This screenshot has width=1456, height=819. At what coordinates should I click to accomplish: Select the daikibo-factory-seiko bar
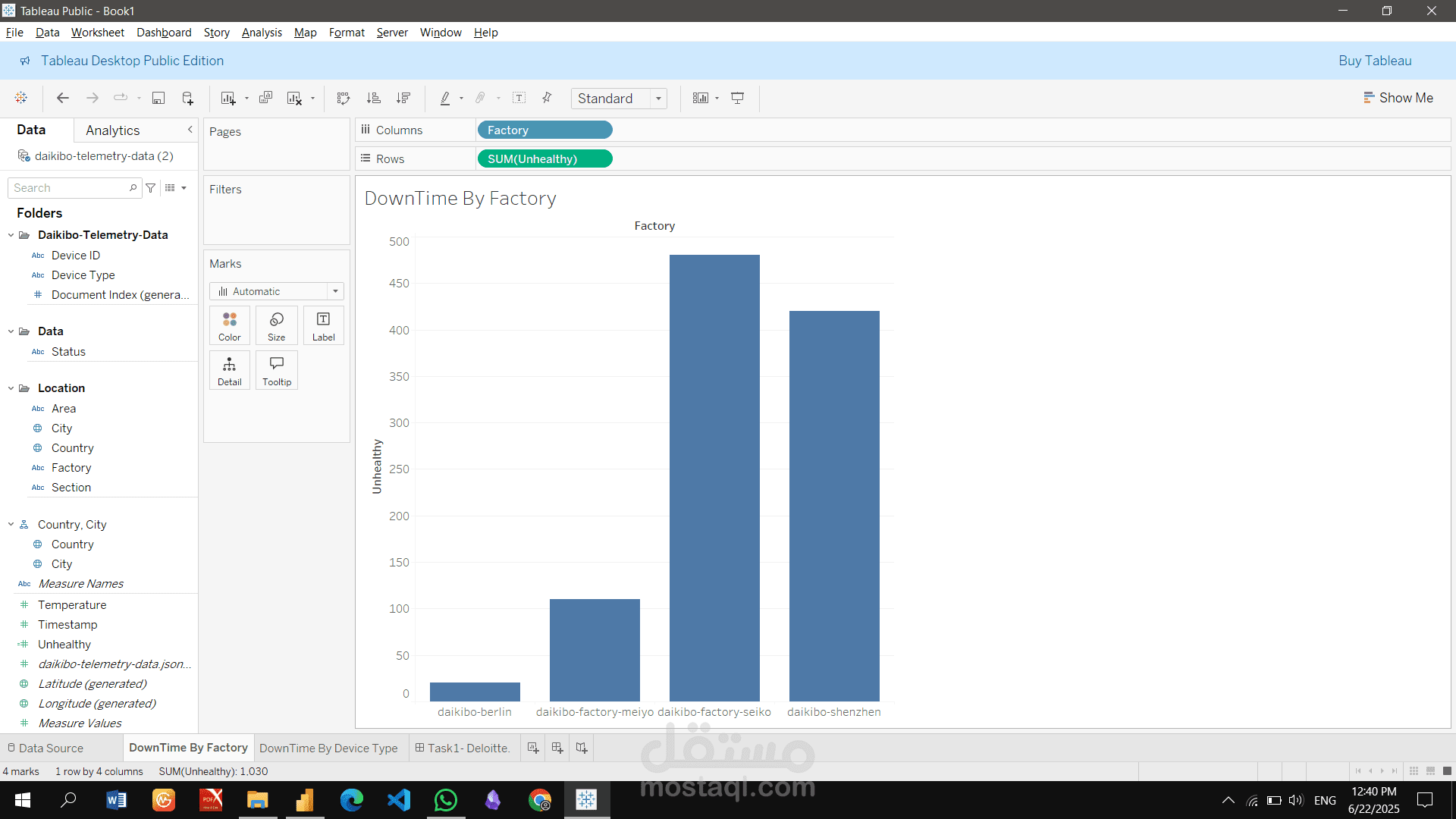point(714,478)
